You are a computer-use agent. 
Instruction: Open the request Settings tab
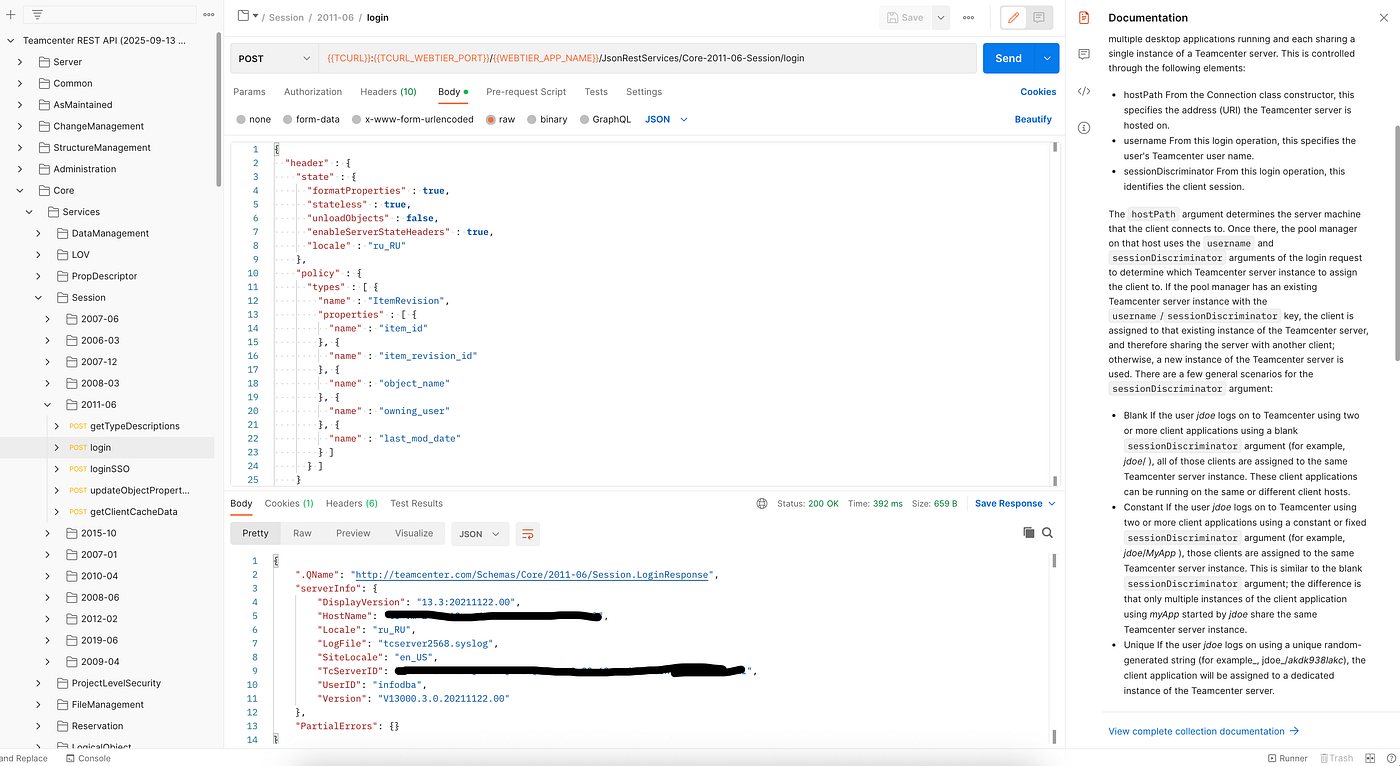(644, 92)
